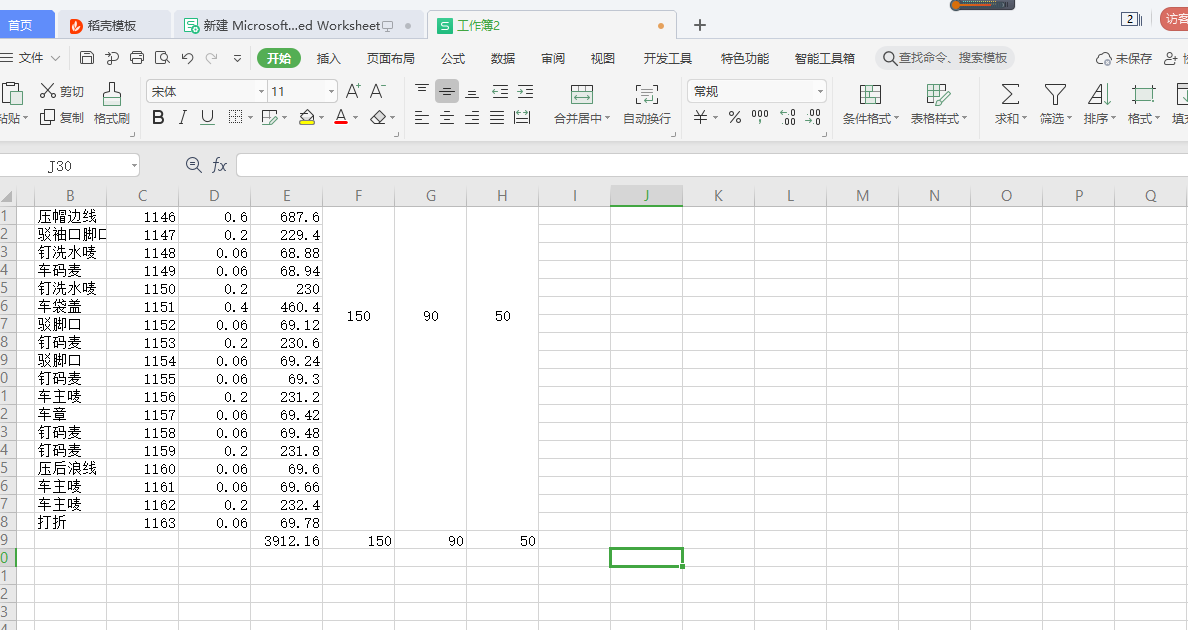Toggle Wrap Text (自动换行)
The width and height of the screenshot is (1188, 630).
pyautogui.click(x=646, y=104)
